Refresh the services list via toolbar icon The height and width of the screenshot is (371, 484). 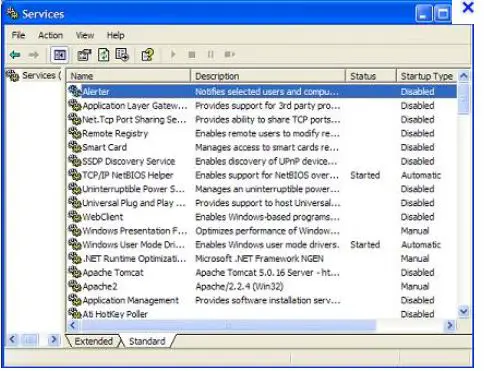(103, 55)
